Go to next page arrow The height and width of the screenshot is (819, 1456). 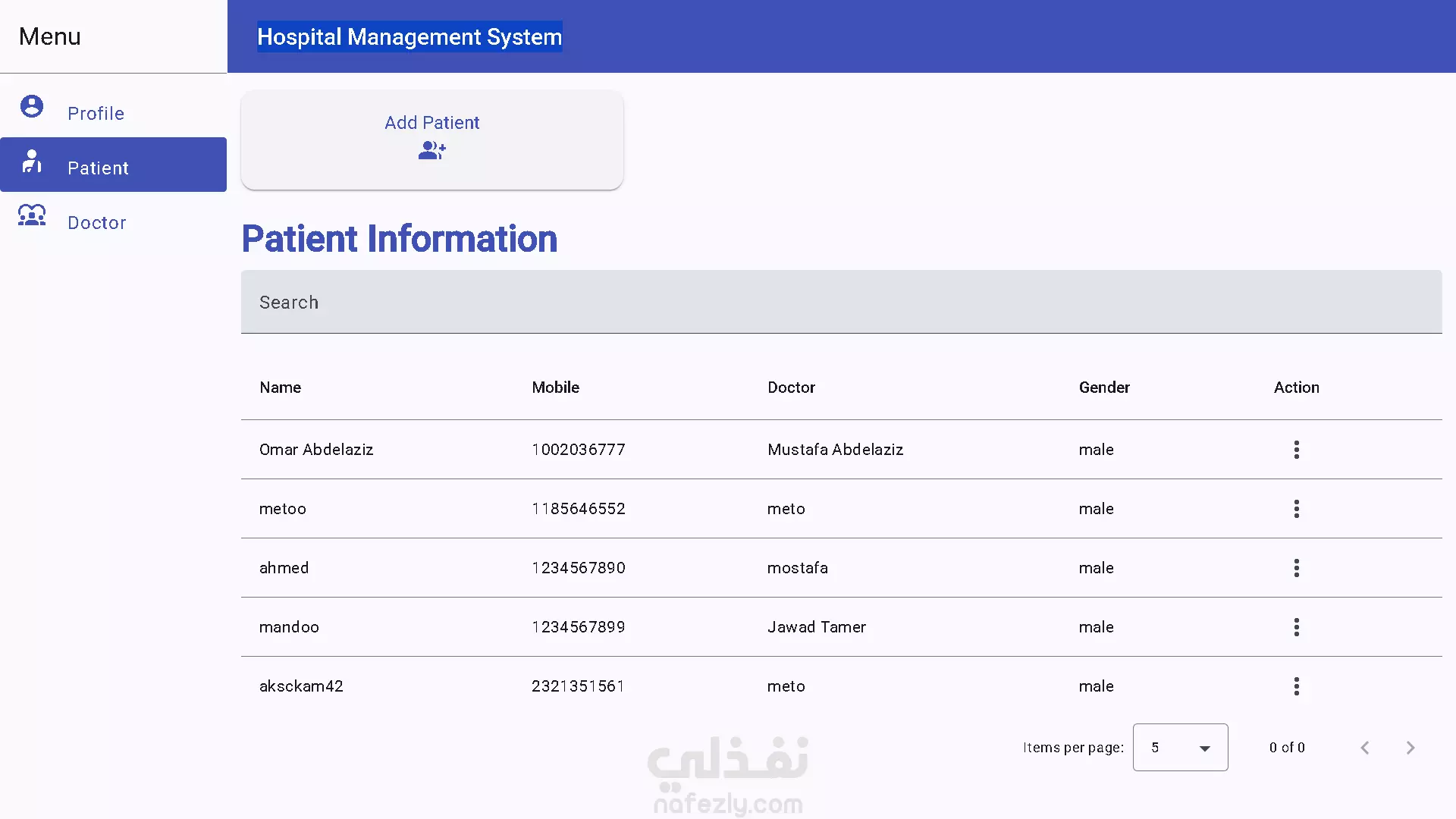(x=1410, y=748)
